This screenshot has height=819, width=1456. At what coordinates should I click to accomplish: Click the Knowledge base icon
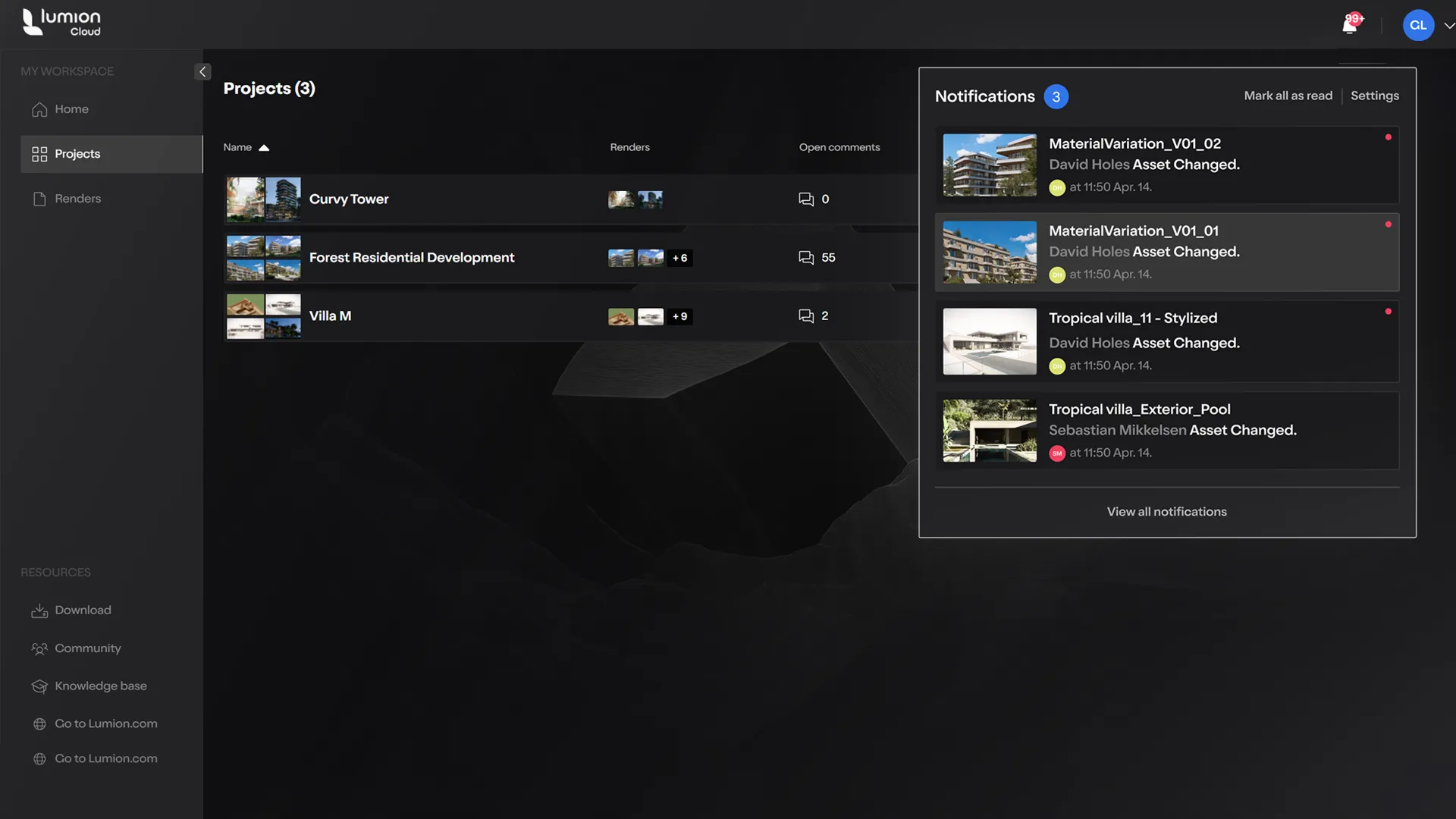[39, 687]
